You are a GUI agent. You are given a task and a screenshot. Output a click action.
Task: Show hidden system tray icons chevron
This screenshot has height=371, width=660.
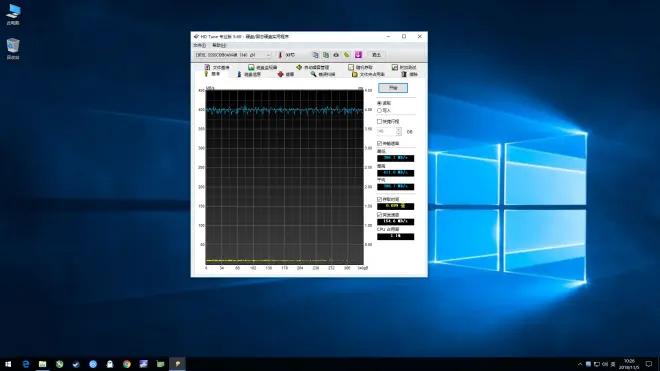pos(580,364)
